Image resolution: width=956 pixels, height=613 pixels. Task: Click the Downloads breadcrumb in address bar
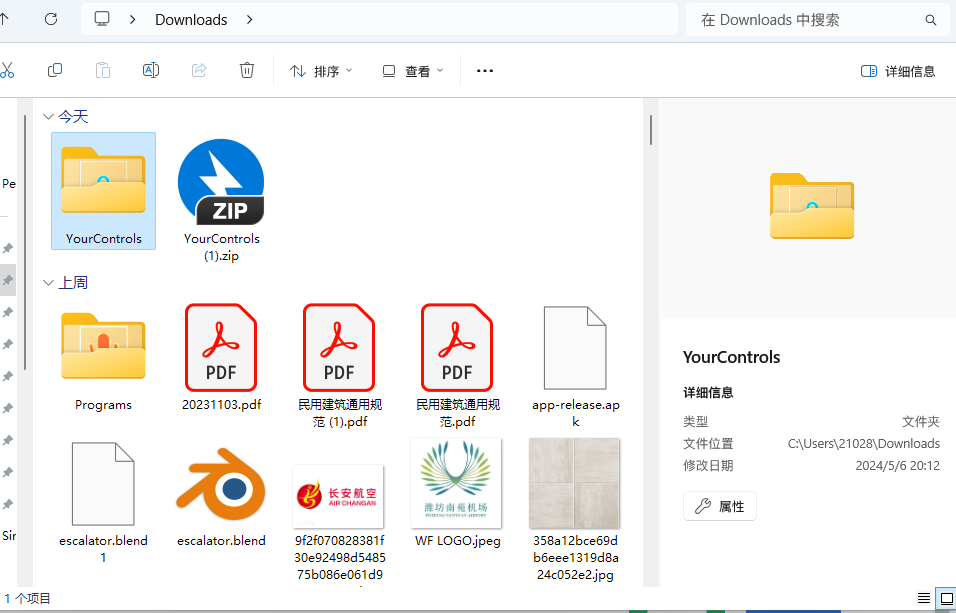pos(191,19)
